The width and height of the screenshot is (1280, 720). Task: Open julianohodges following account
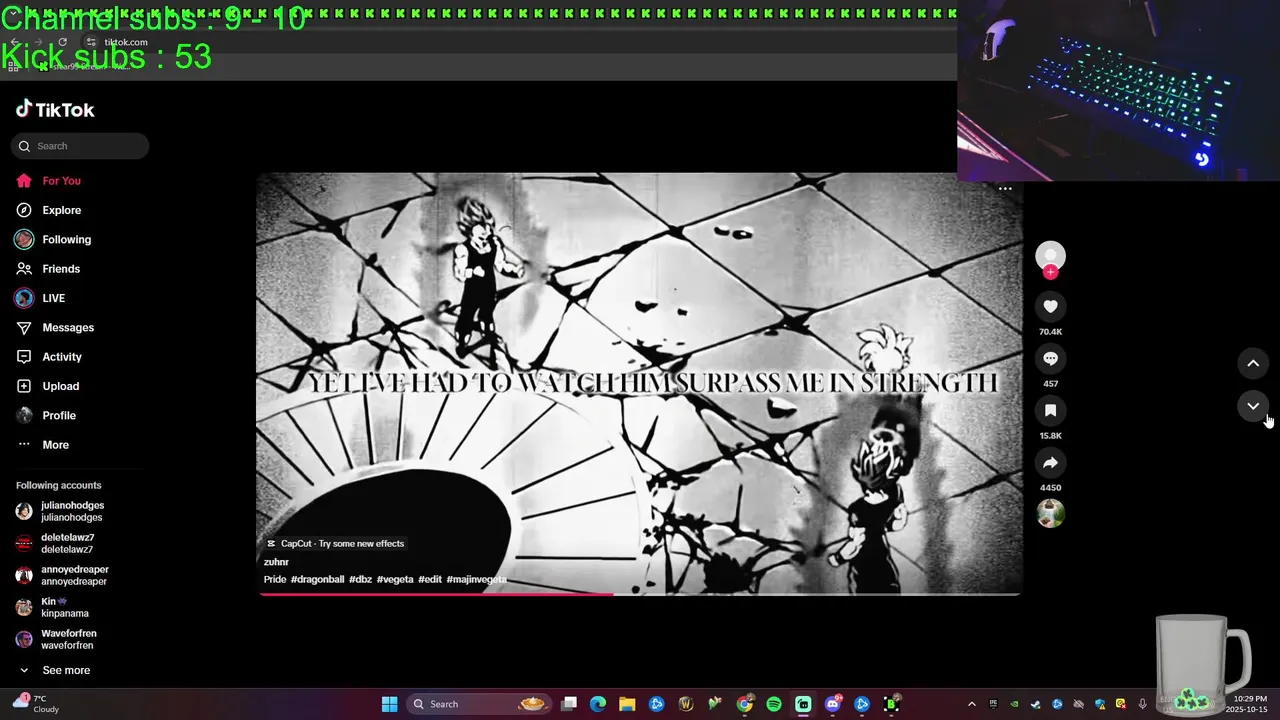[72, 512]
